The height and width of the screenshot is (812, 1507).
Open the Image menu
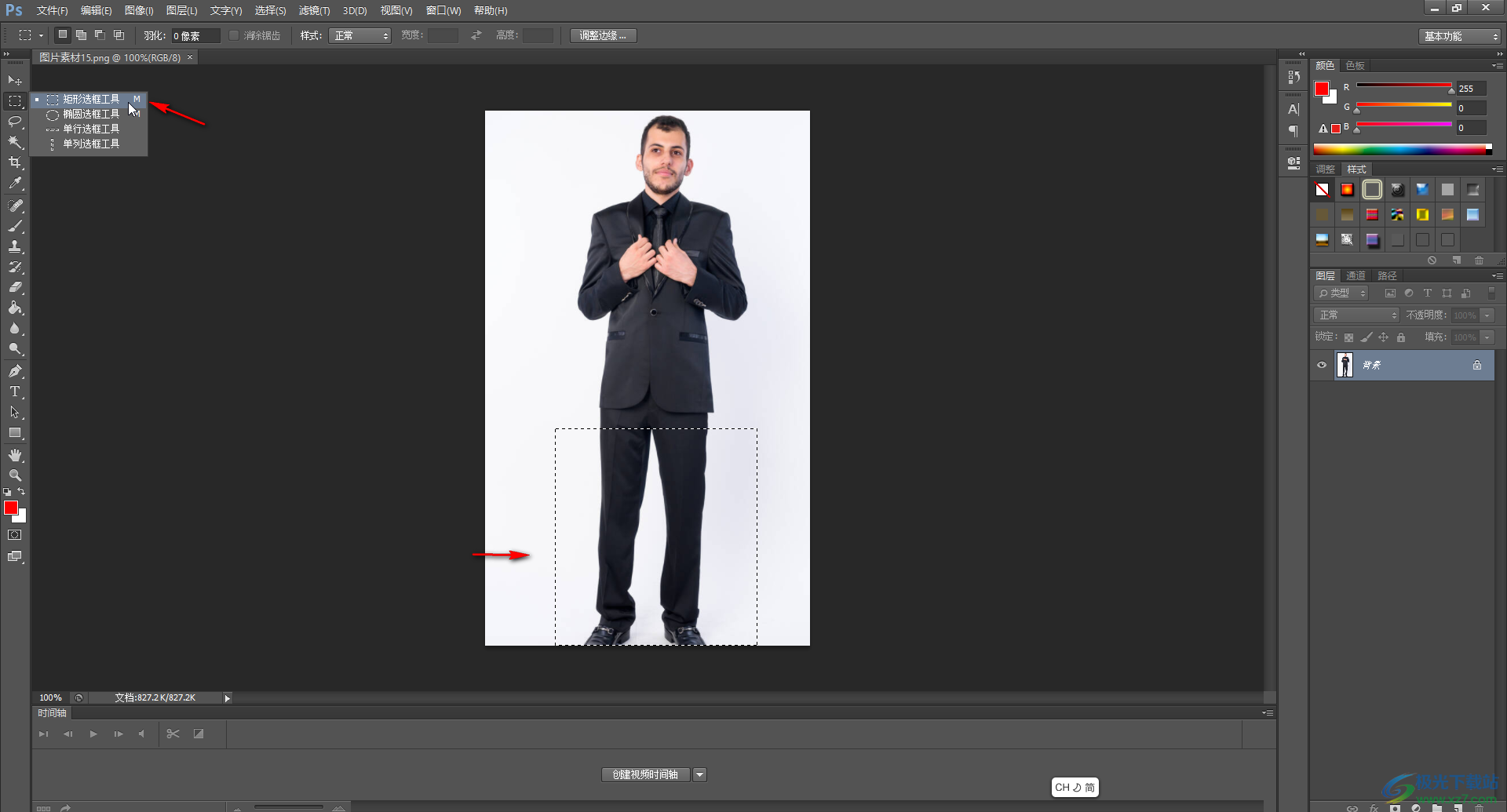click(139, 10)
